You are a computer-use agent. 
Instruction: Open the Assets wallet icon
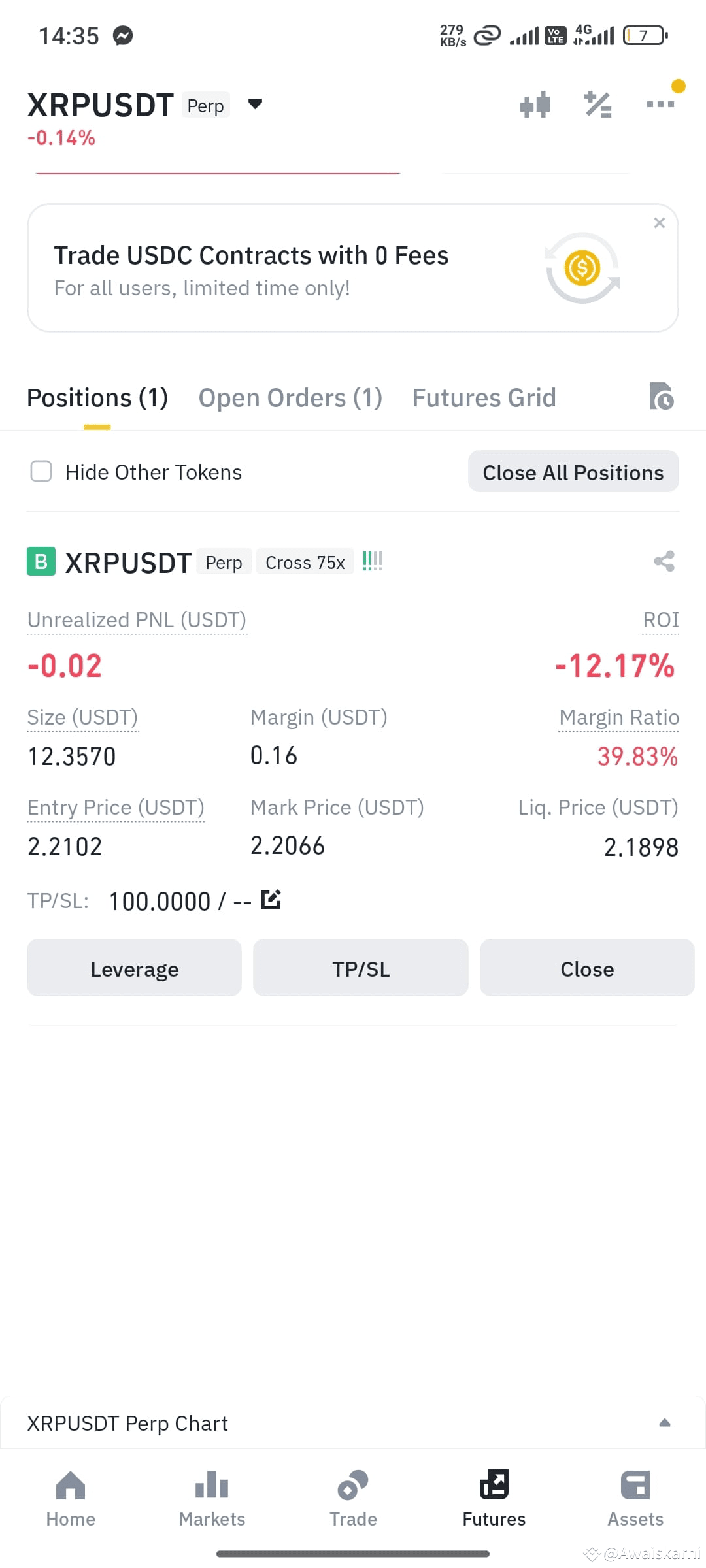pyautogui.click(x=635, y=1486)
